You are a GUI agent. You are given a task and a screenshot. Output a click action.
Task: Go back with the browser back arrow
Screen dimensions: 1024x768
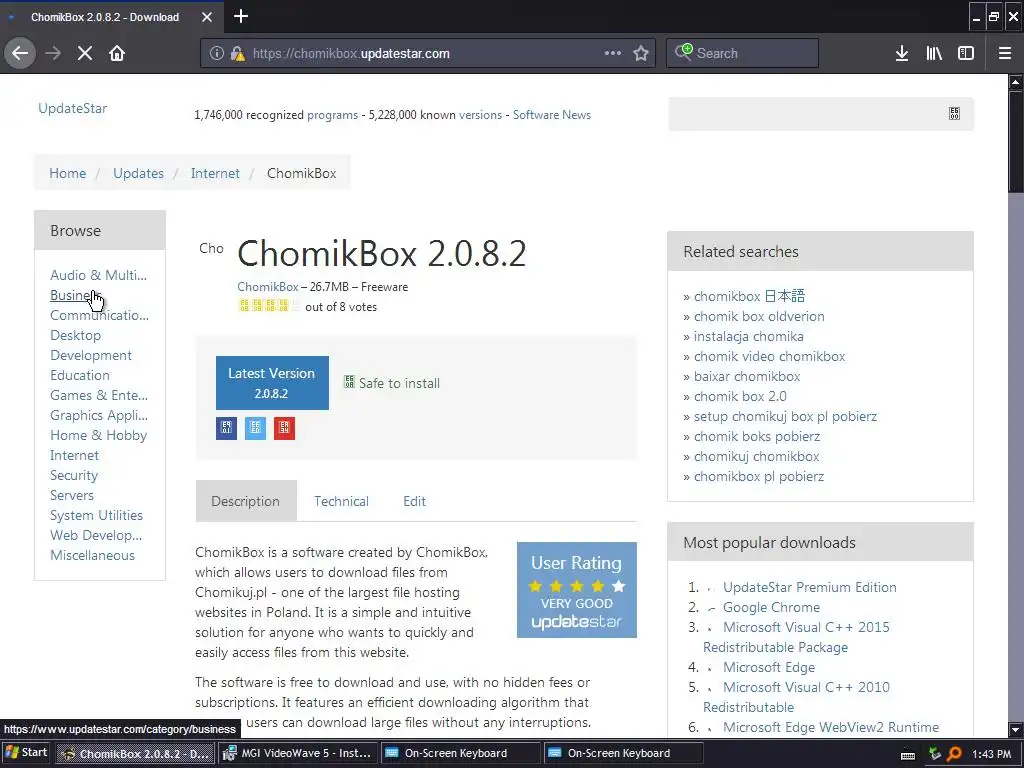point(20,53)
